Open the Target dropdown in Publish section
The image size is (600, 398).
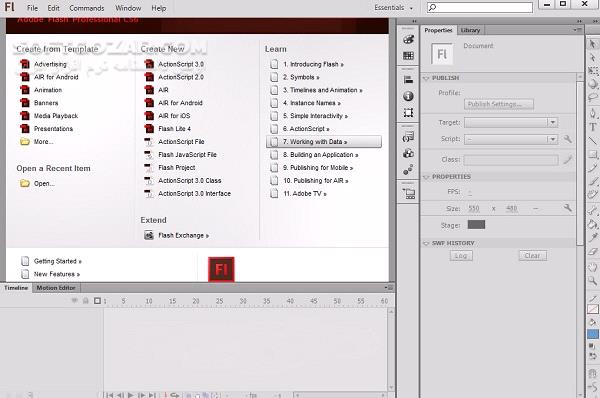click(510, 122)
